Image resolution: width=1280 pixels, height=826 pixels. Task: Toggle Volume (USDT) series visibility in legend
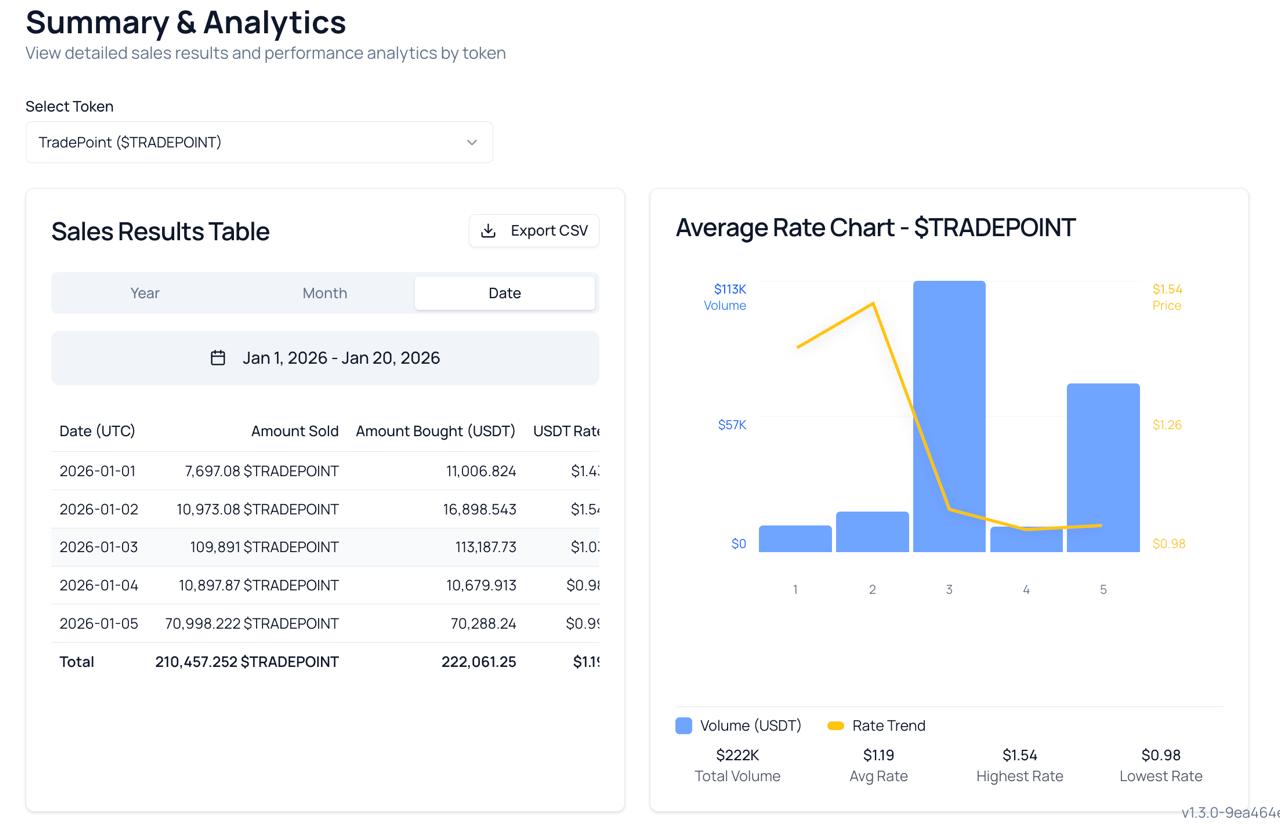point(738,725)
